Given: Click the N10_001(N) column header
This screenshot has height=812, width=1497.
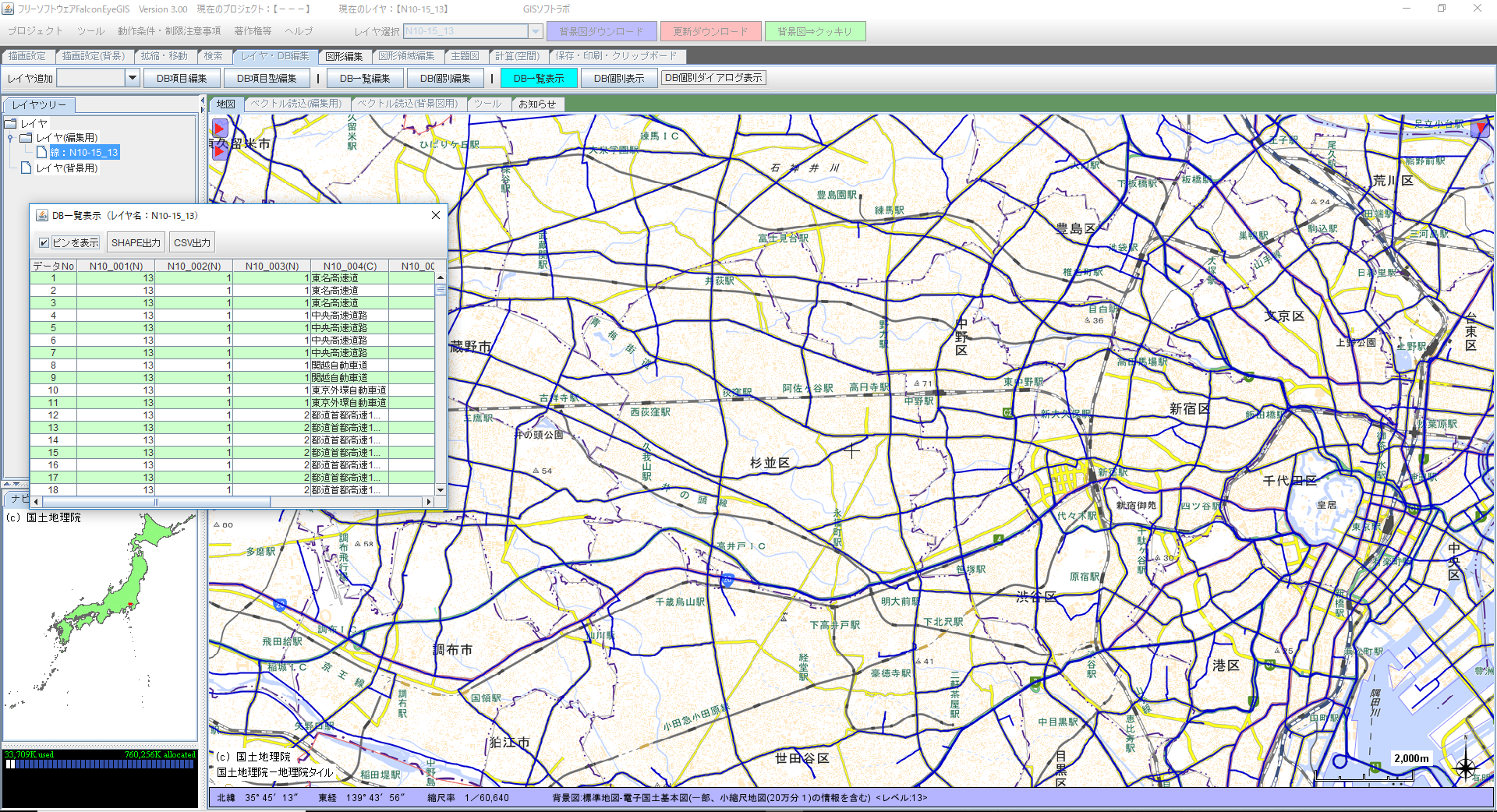Looking at the screenshot, I should (x=116, y=266).
